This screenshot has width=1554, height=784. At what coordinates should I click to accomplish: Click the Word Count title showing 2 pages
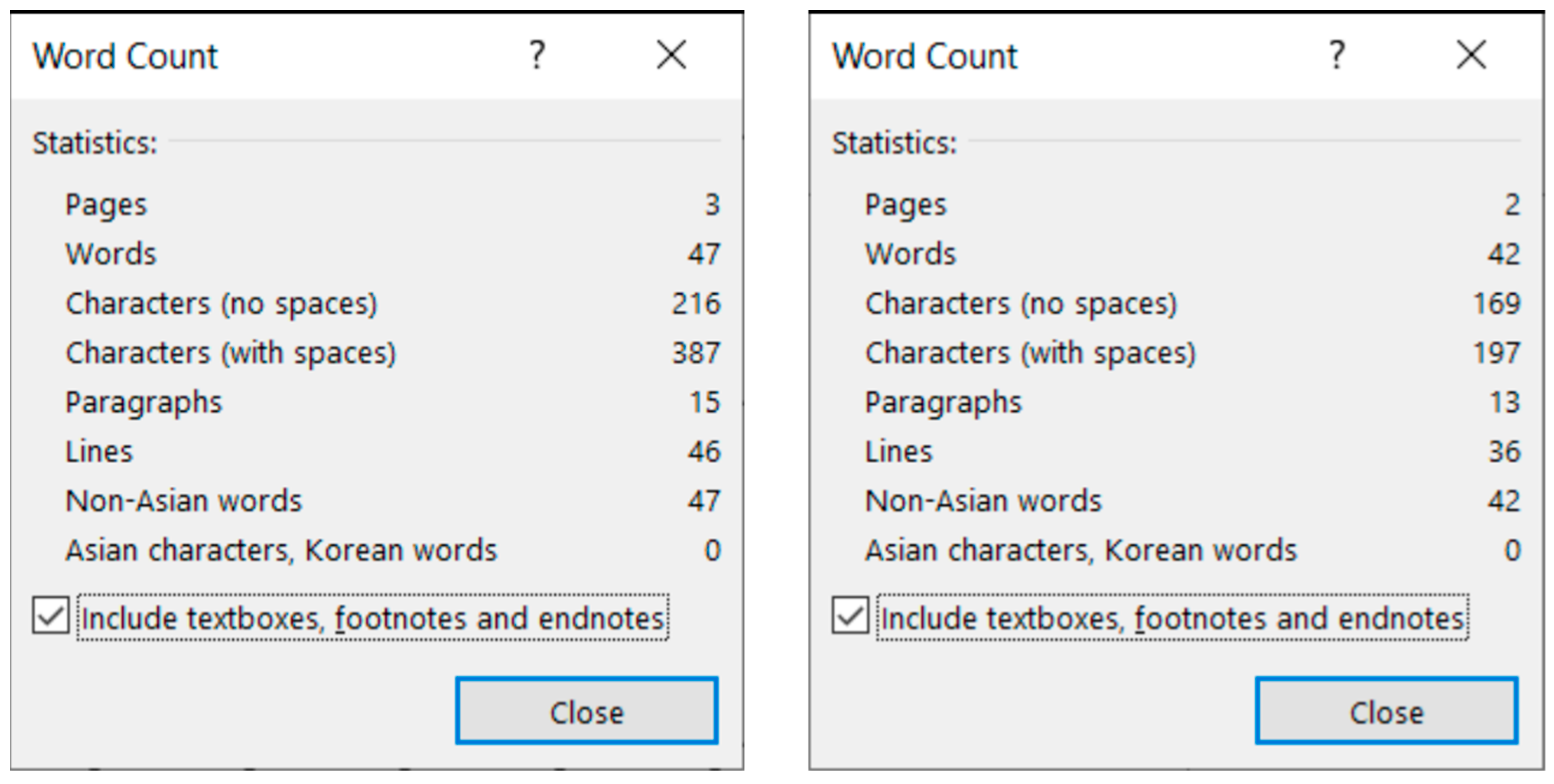tap(925, 57)
